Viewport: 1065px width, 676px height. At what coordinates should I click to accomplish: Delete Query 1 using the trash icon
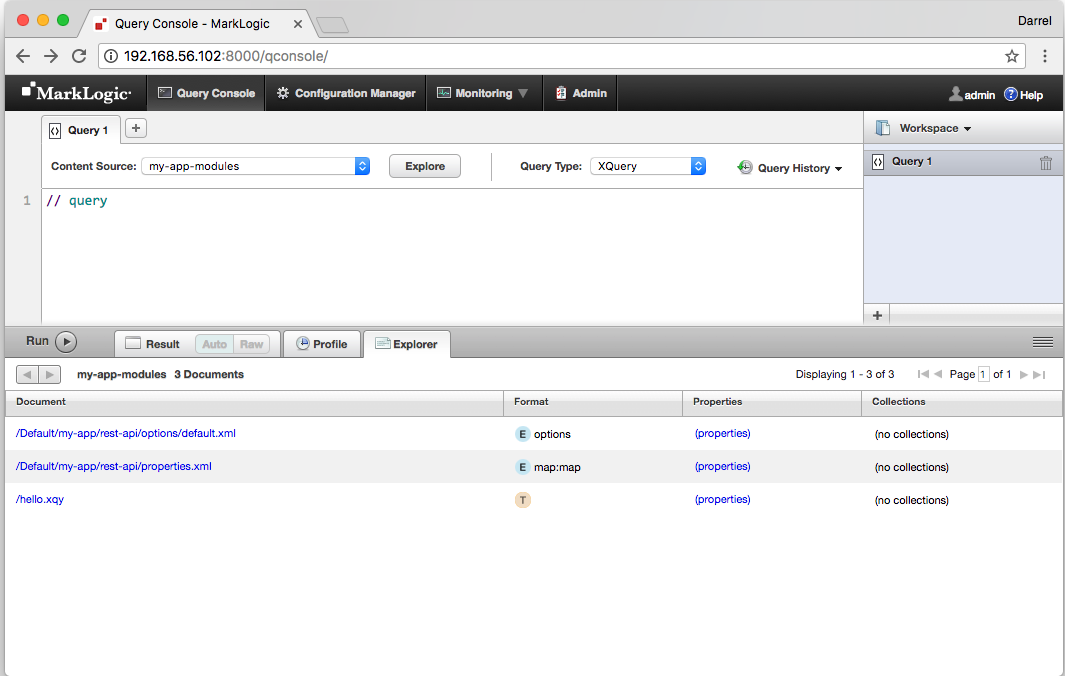[x=1046, y=161]
